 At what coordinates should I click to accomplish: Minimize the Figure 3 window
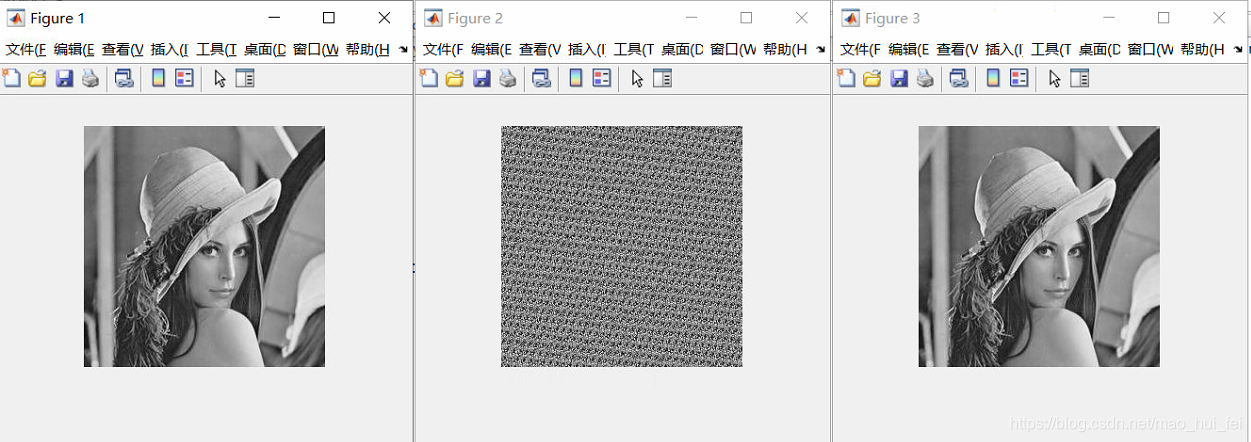pyautogui.click(x=1108, y=18)
